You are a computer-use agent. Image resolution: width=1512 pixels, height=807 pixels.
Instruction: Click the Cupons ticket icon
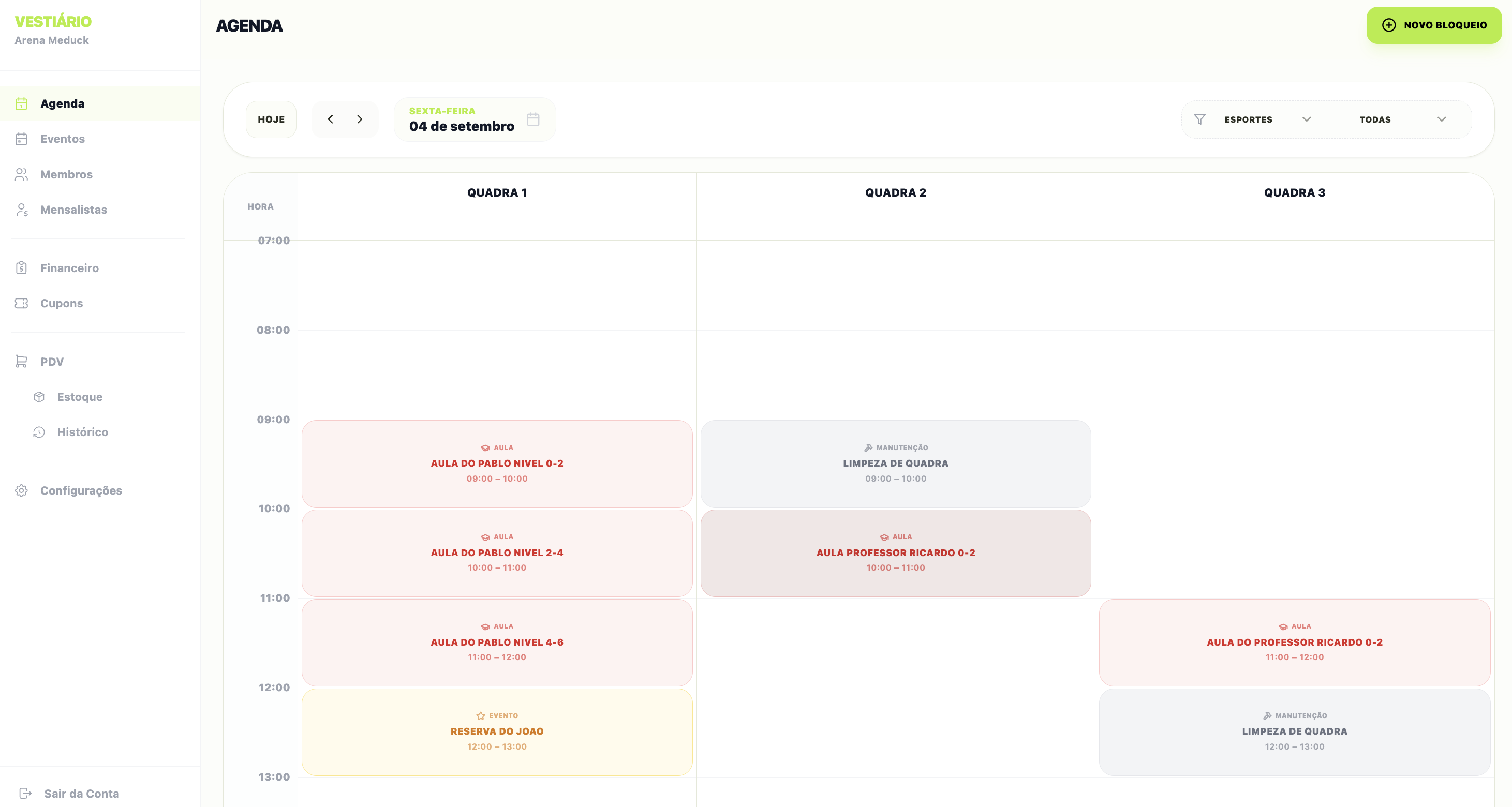click(x=22, y=304)
